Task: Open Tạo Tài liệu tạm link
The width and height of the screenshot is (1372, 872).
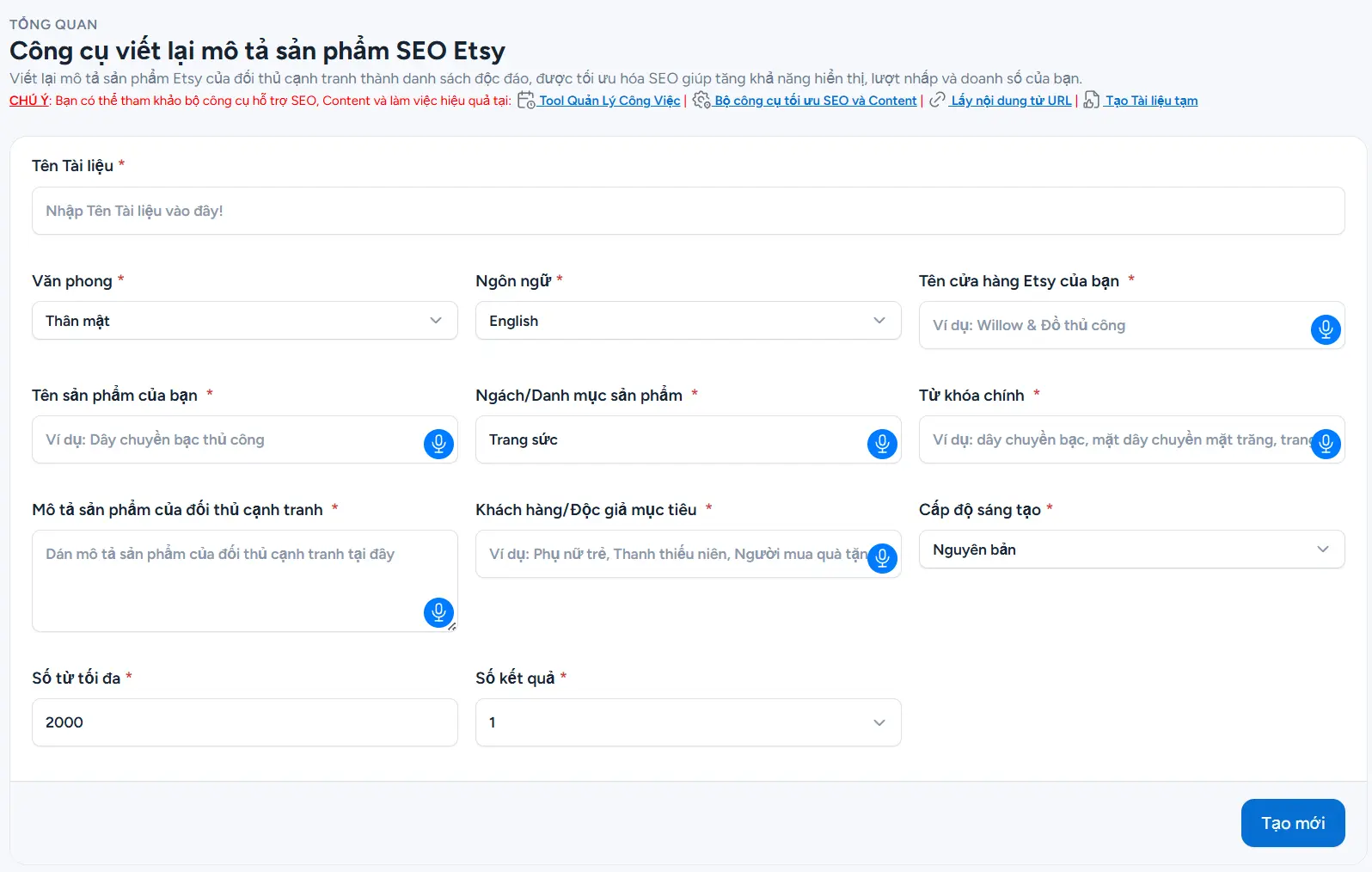Action: 1151,101
